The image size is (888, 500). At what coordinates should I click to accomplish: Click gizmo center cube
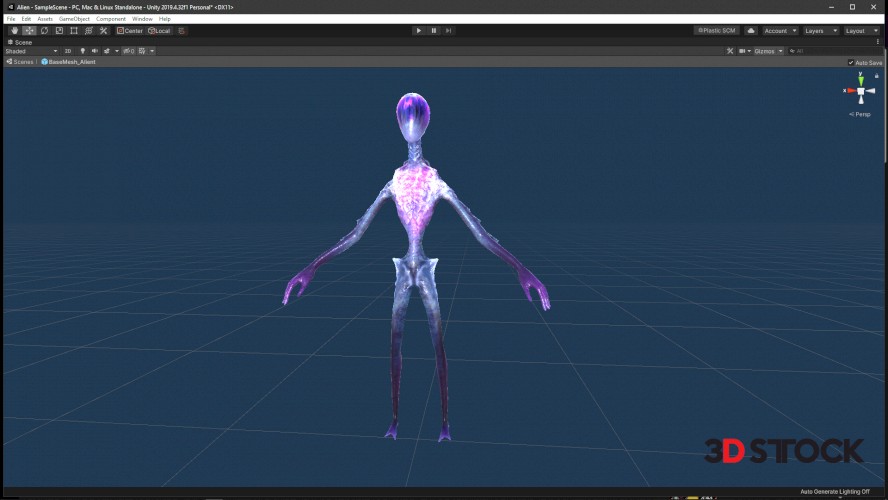(861, 91)
